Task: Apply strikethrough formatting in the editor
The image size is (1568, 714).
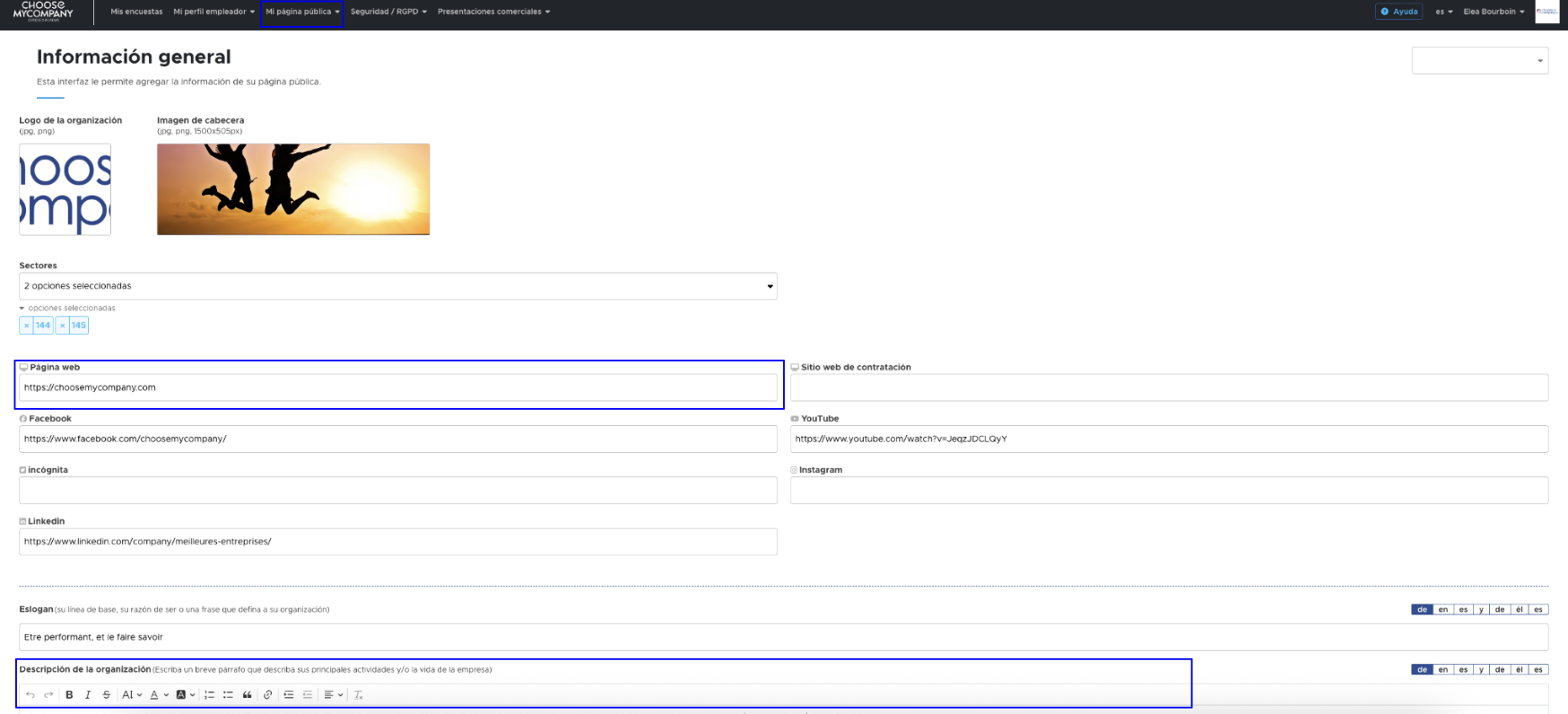Action: (107, 695)
